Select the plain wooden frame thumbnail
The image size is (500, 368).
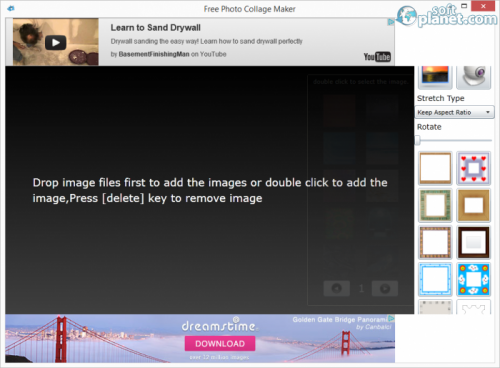(x=435, y=168)
